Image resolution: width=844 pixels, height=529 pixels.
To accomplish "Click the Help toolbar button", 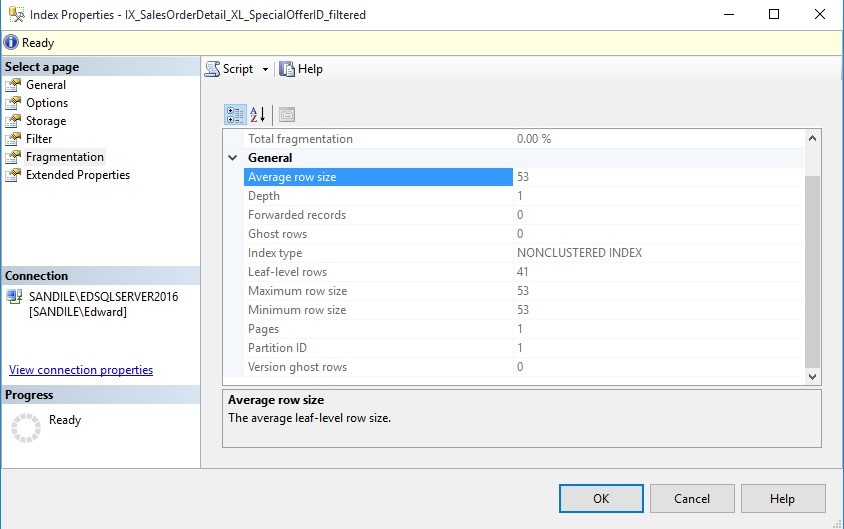I will pos(301,69).
